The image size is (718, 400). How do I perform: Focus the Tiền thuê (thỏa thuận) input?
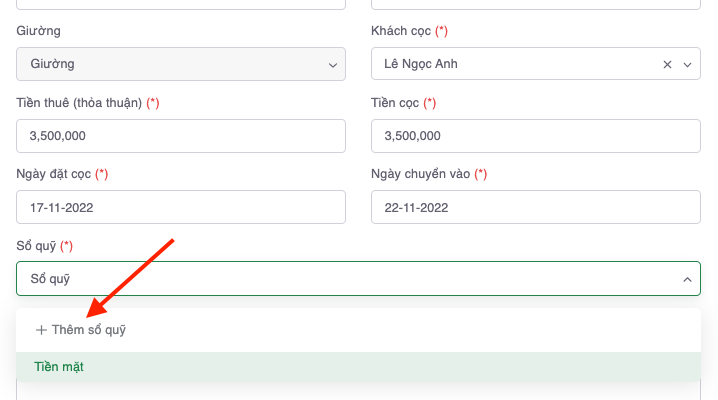coord(181,136)
